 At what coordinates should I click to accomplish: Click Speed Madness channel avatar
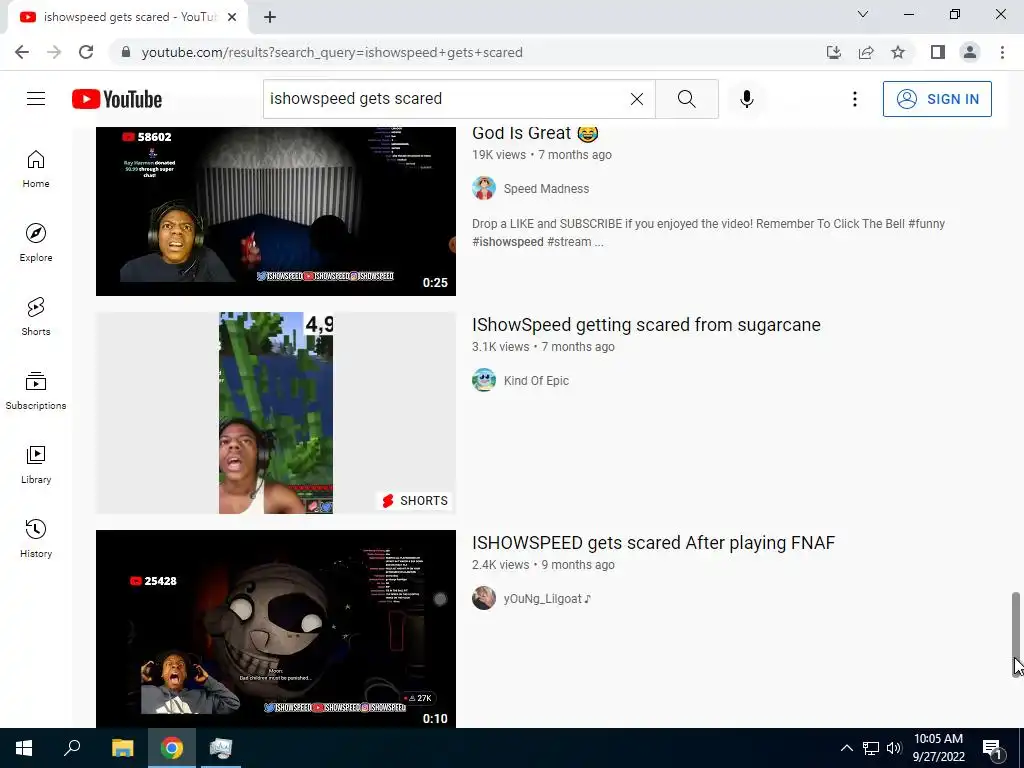point(484,188)
